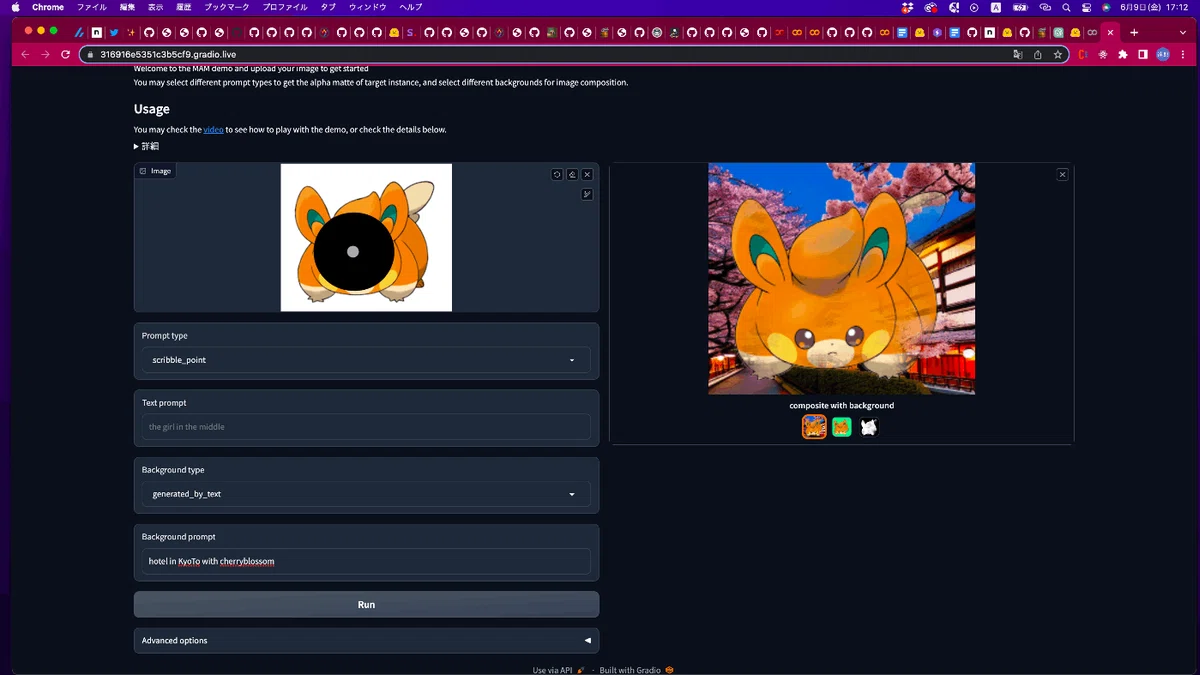This screenshot has height=675, width=1200.
Task: Open the ブックマーク menu
Action: (x=227, y=7)
